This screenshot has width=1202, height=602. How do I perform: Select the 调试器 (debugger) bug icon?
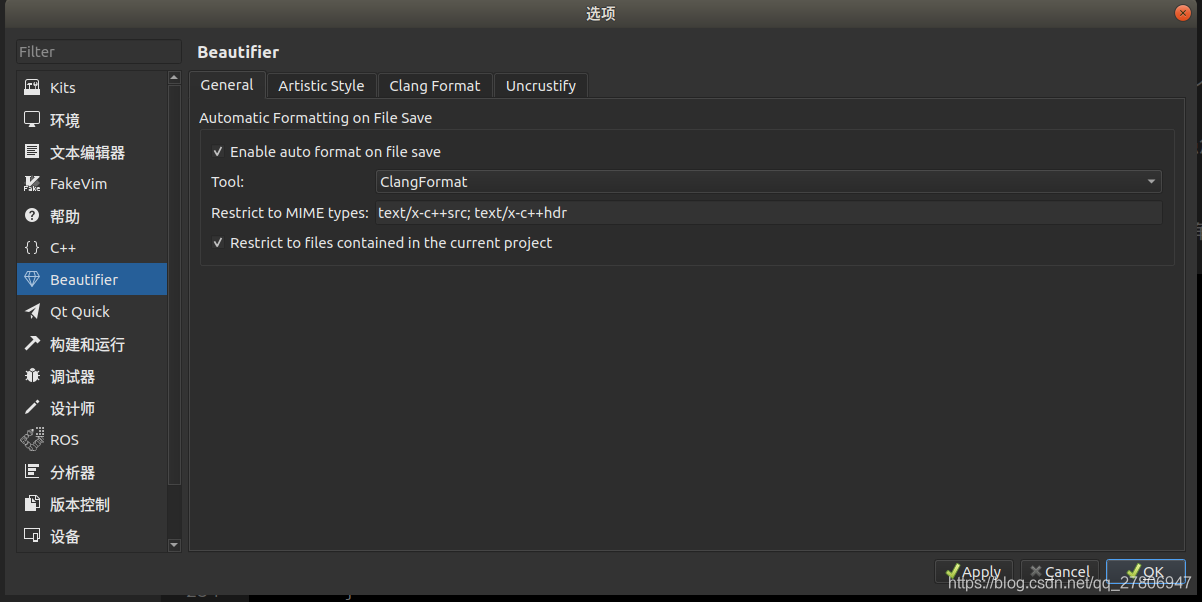(x=31, y=375)
